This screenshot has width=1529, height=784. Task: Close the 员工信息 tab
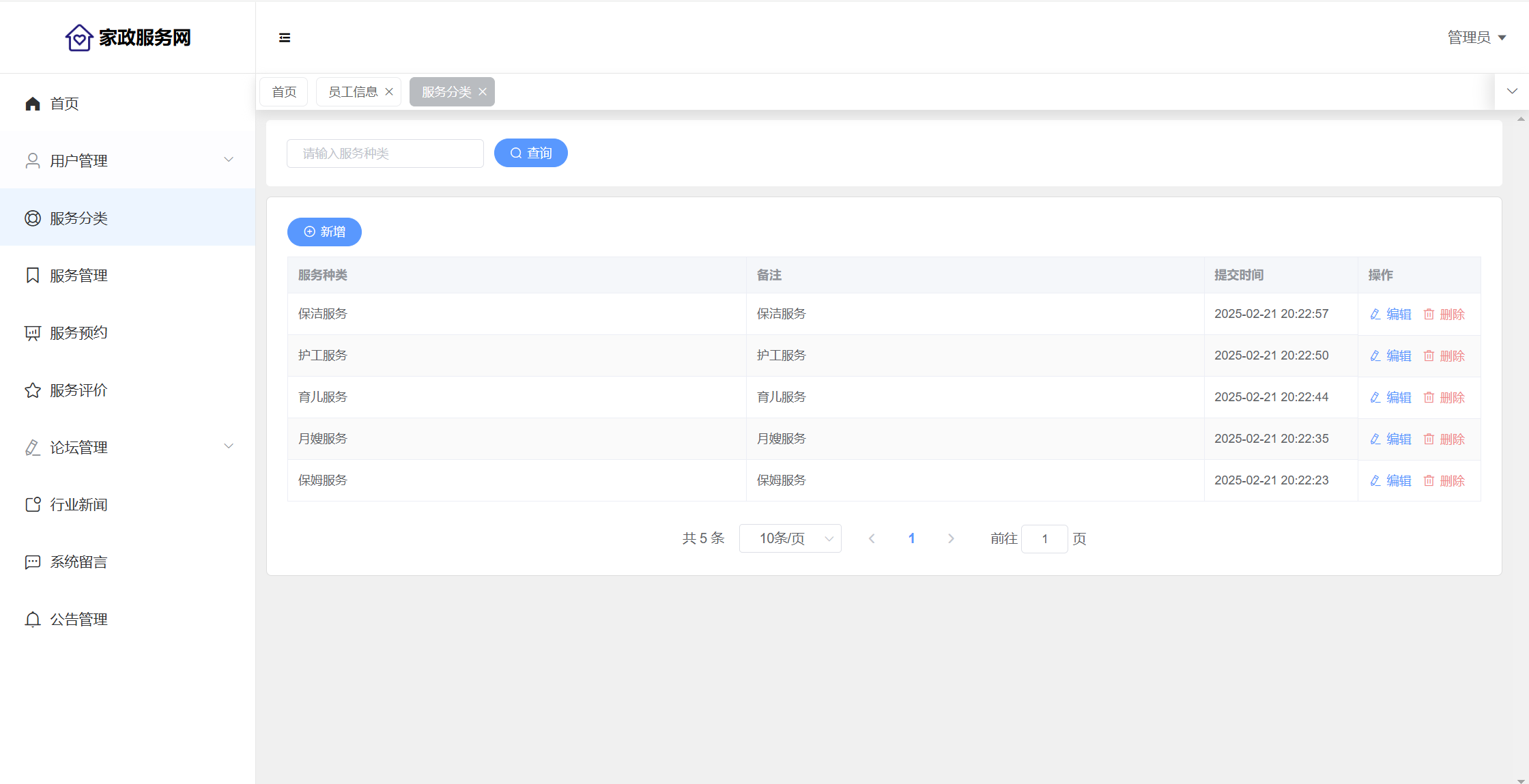click(x=389, y=92)
